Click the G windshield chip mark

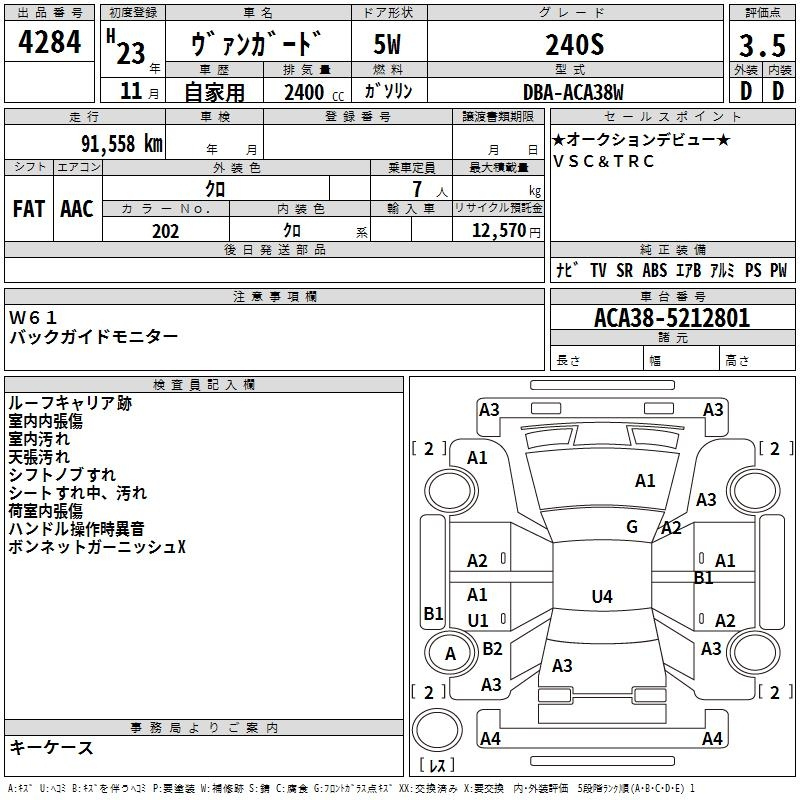coord(632,527)
